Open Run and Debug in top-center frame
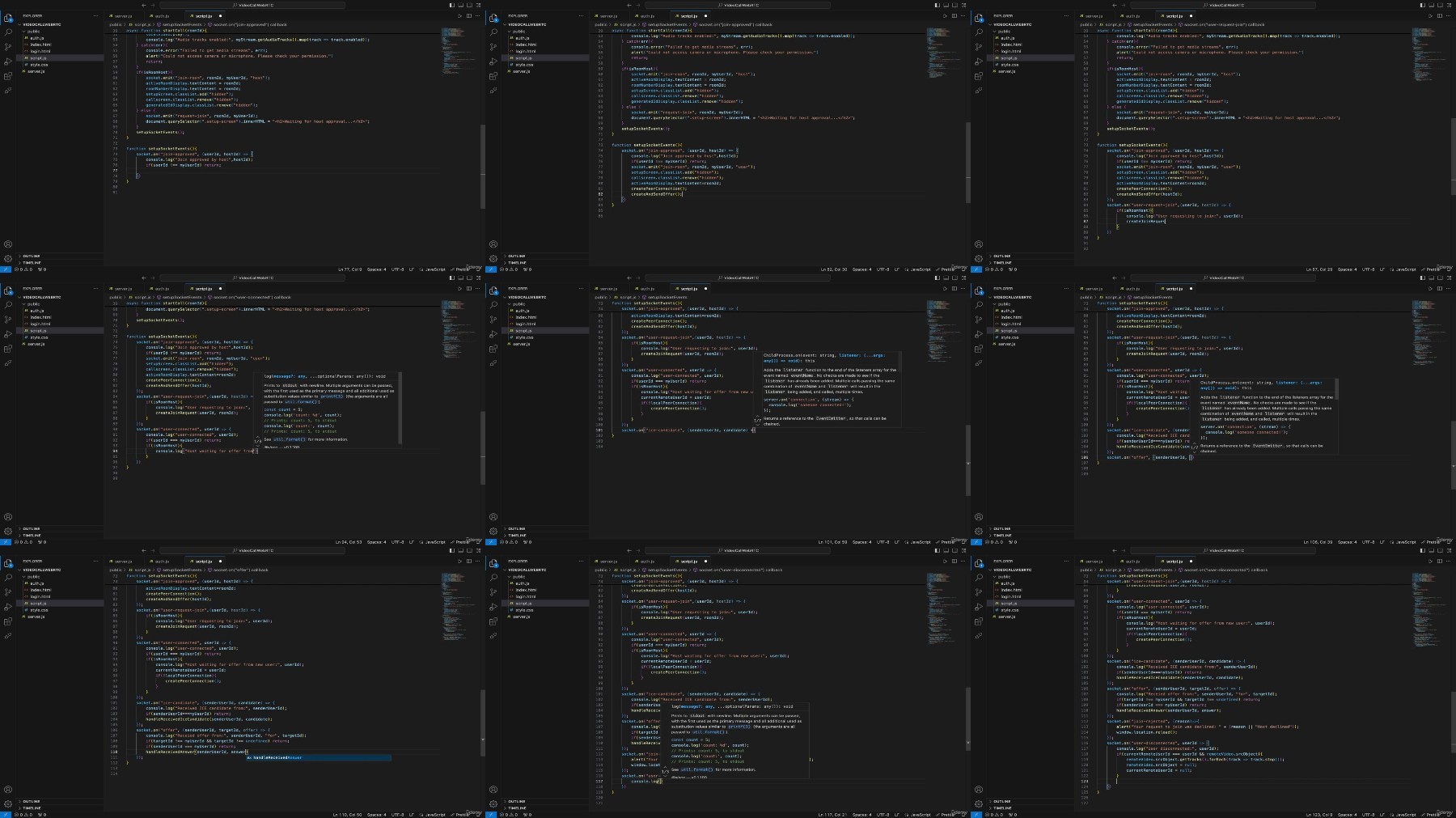Screen dimensions: 1456x818 (493, 61)
